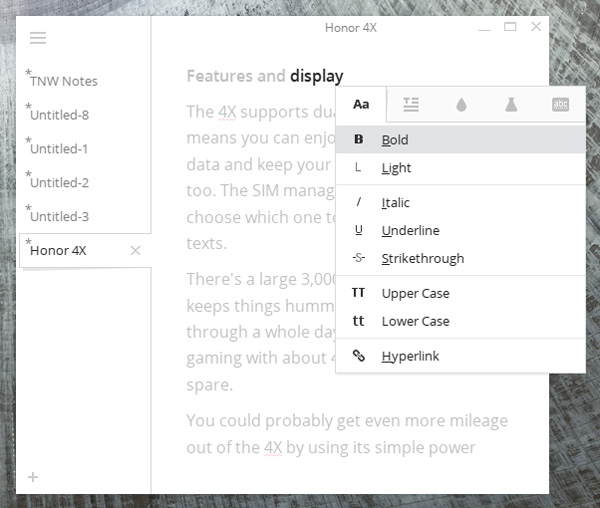Open the Untitled-1 note

coord(59,149)
